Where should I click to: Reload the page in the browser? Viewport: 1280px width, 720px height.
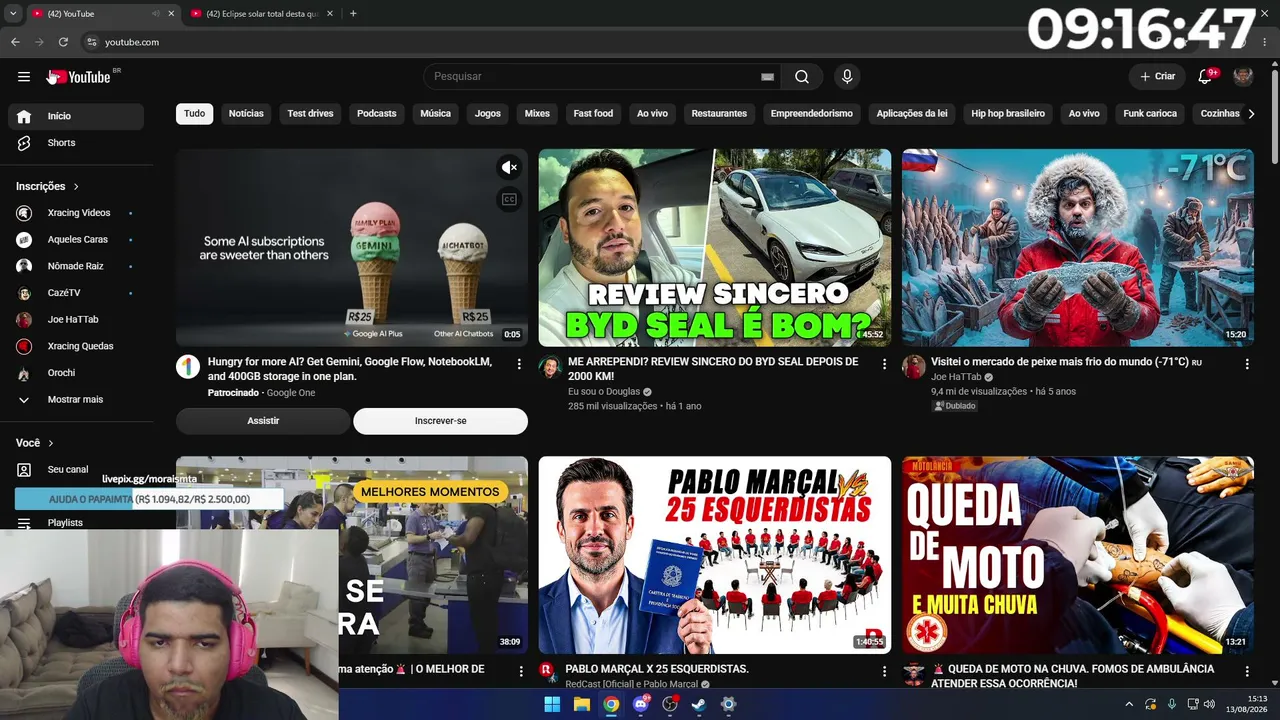coord(63,42)
